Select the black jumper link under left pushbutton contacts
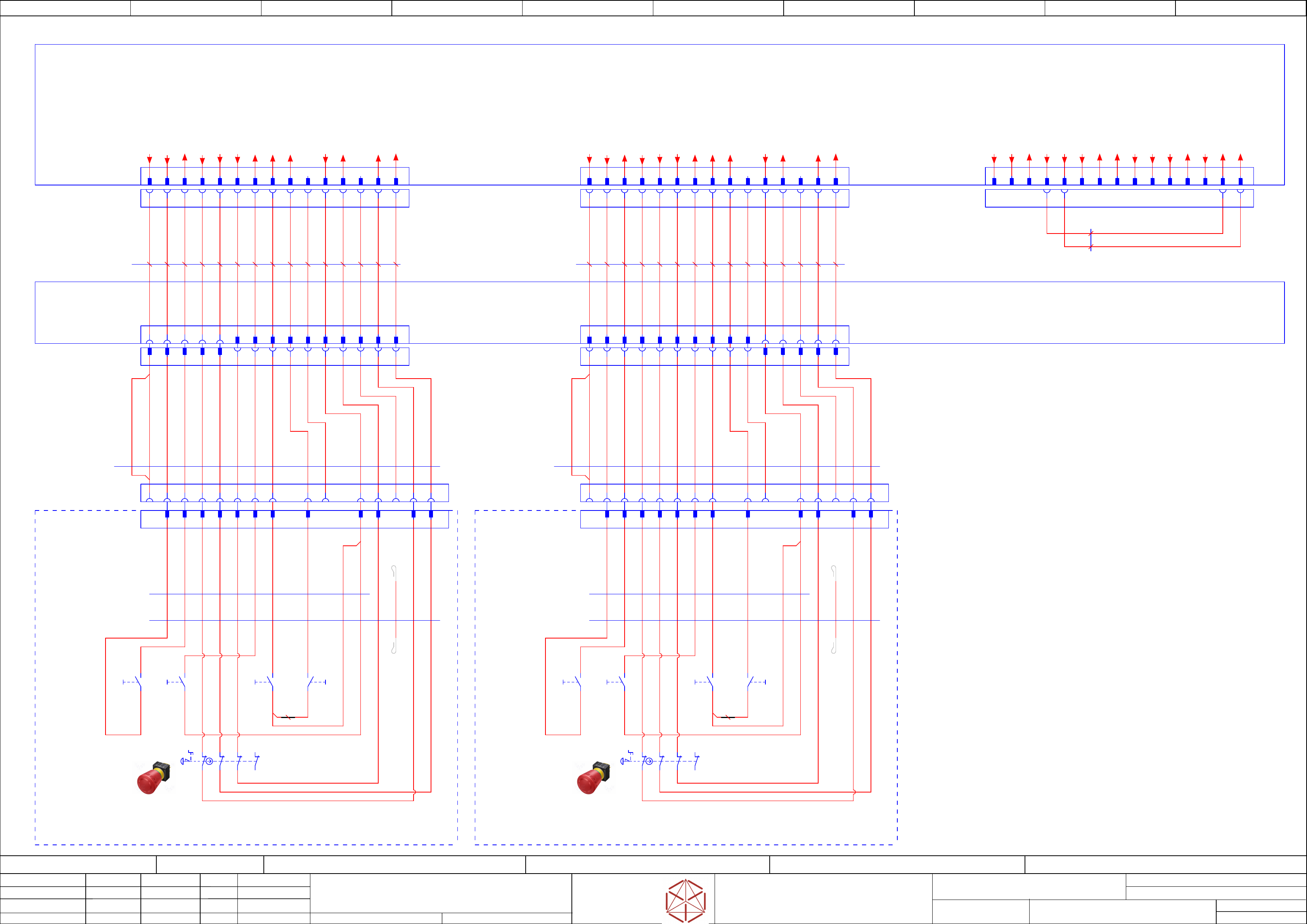 click(288, 717)
